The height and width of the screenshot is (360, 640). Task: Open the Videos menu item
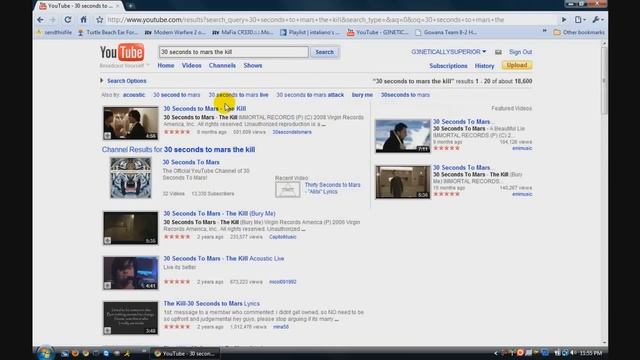pyautogui.click(x=191, y=65)
